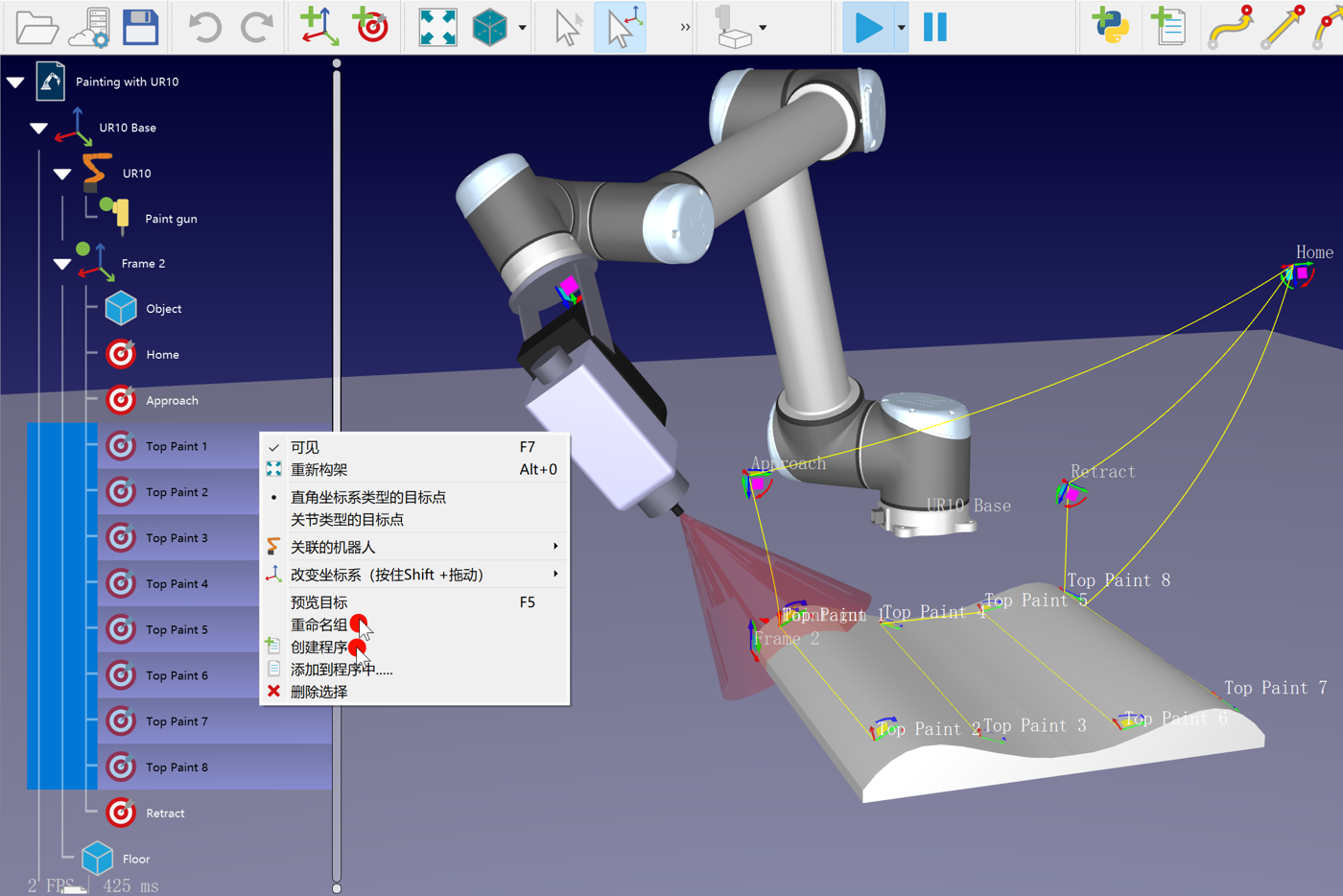Select the Retract target in tree
This screenshot has height=896, width=1343.
pyautogui.click(x=165, y=813)
